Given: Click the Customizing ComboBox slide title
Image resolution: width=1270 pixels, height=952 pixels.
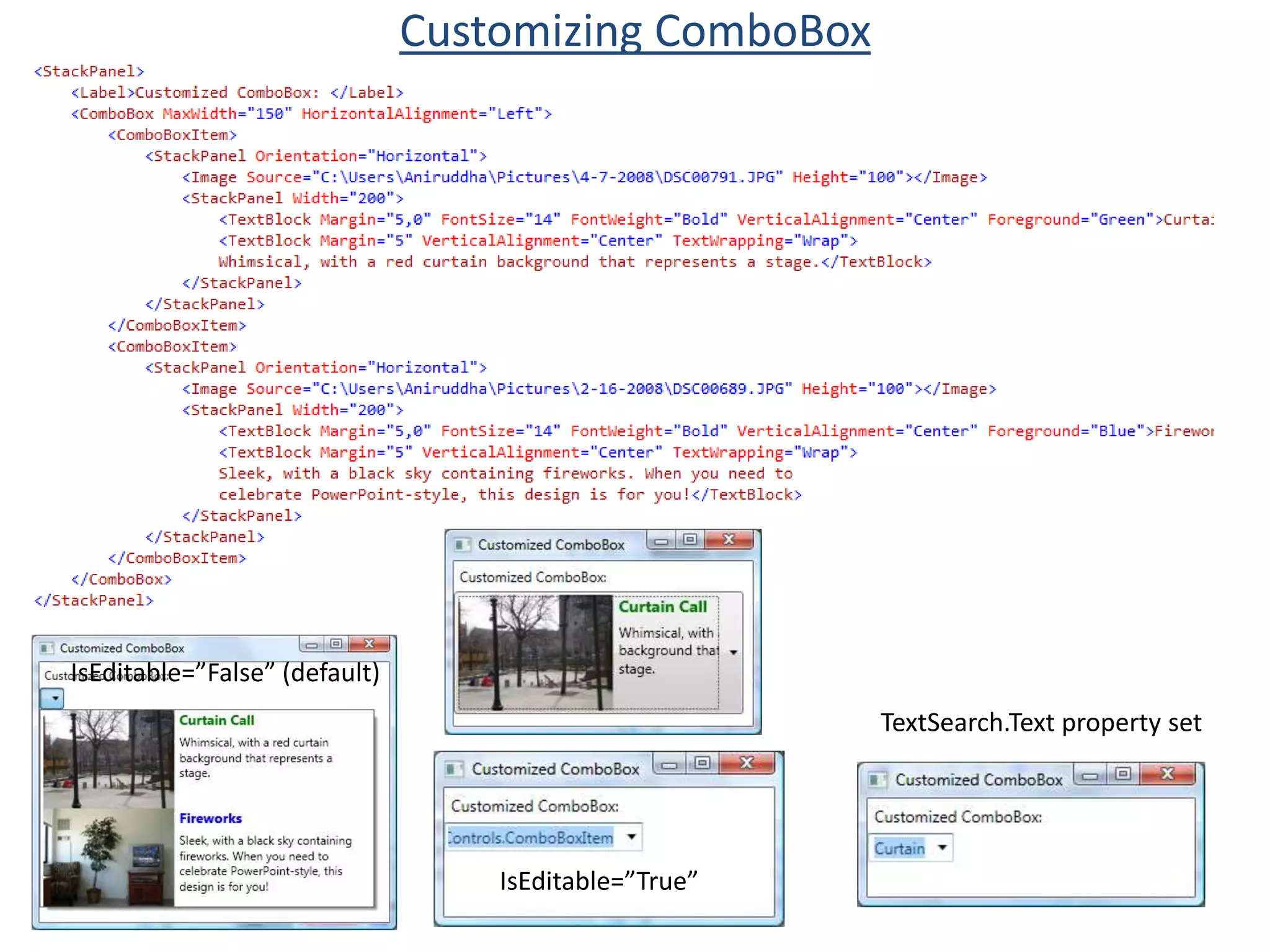Looking at the screenshot, I should coord(635,31).
